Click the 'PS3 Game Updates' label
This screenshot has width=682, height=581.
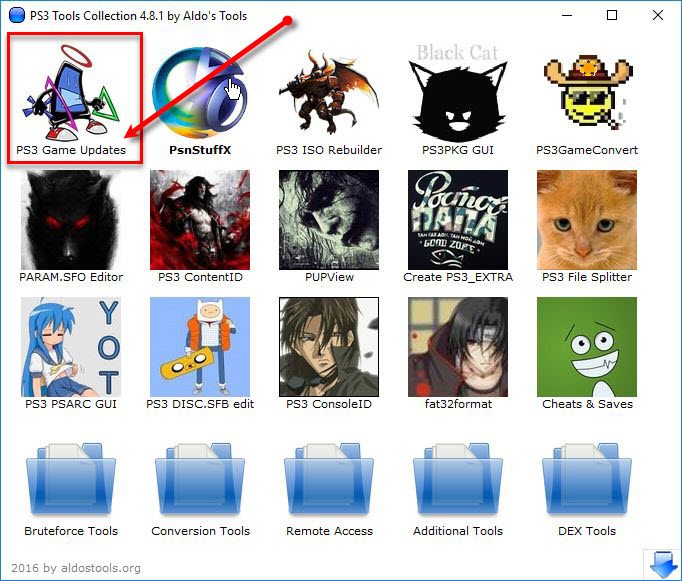71,150
